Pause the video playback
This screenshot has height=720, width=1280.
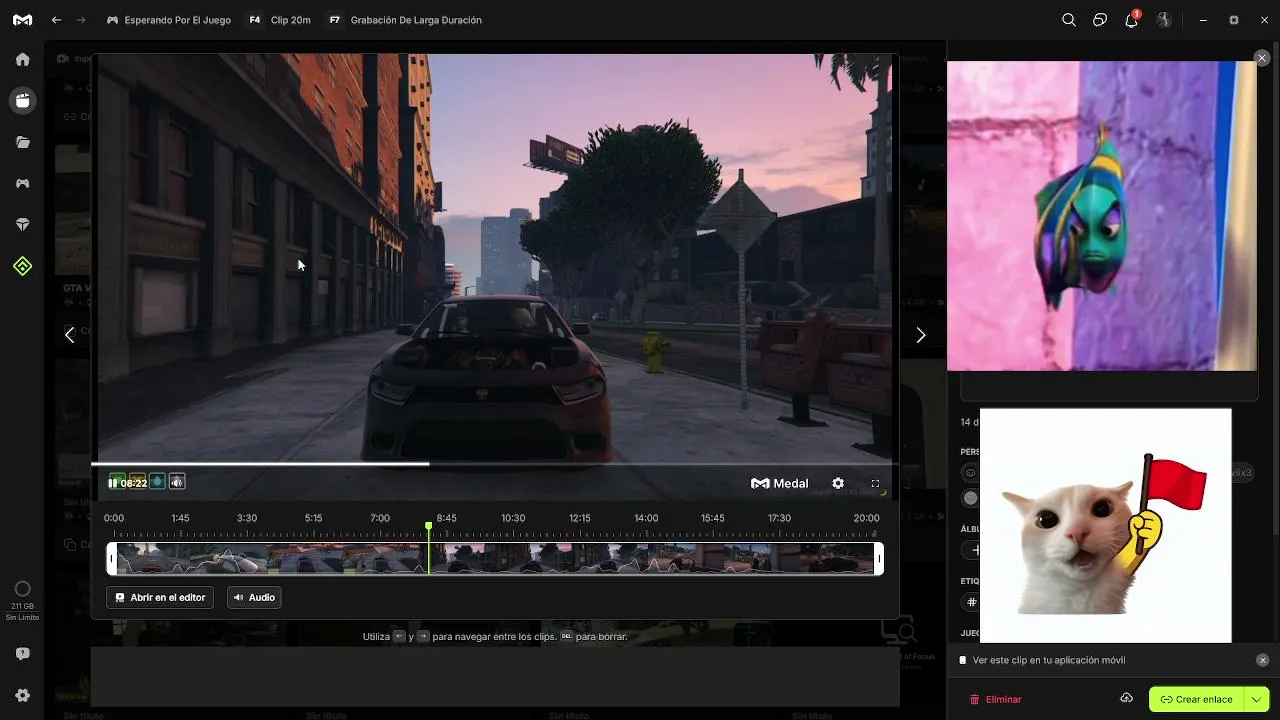pyautogui.click(x=113, y=483)
